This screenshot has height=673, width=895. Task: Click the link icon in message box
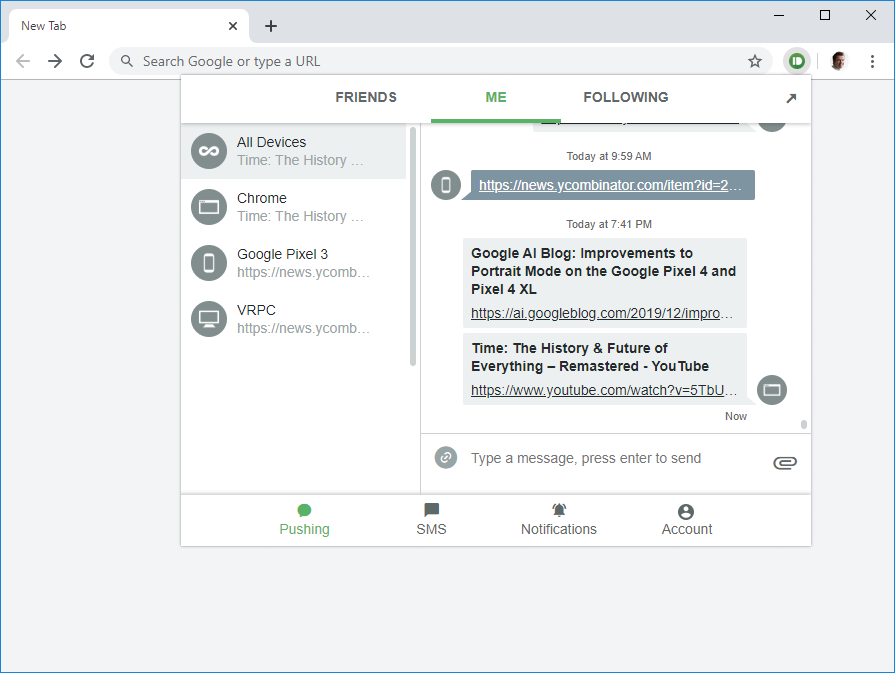point(446,457)
